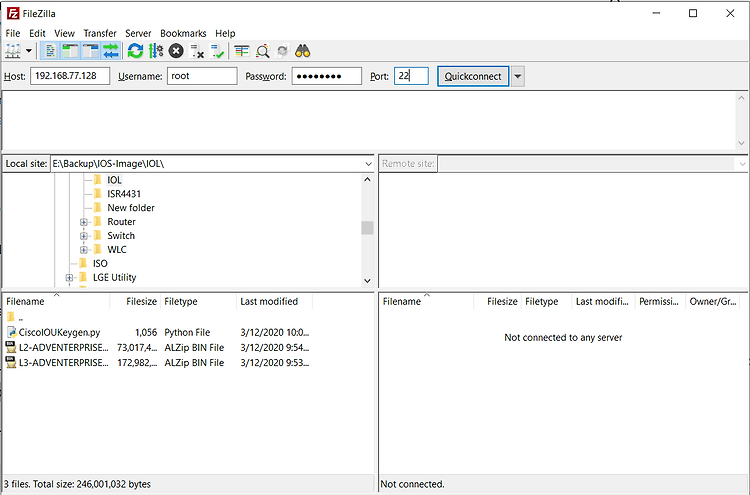Expand the WLC folder
This screenshot has height=495, width=750.
click(x=84, y=250)
